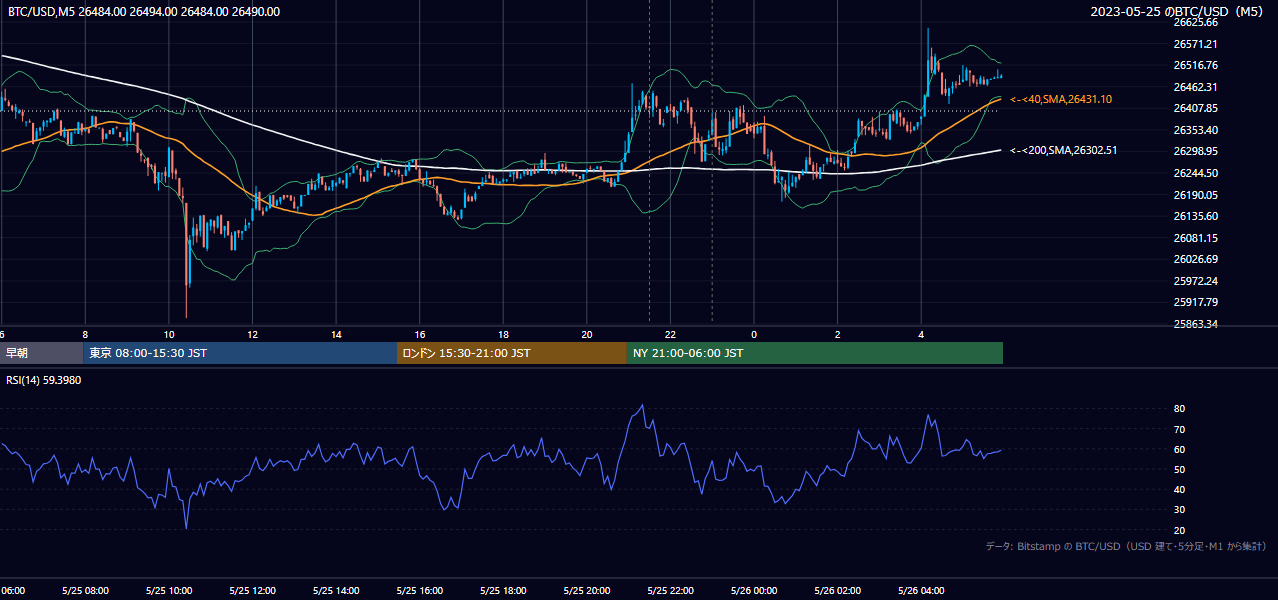
Task: Click the 26135.60 price axis value
Action: (1195, 216)
